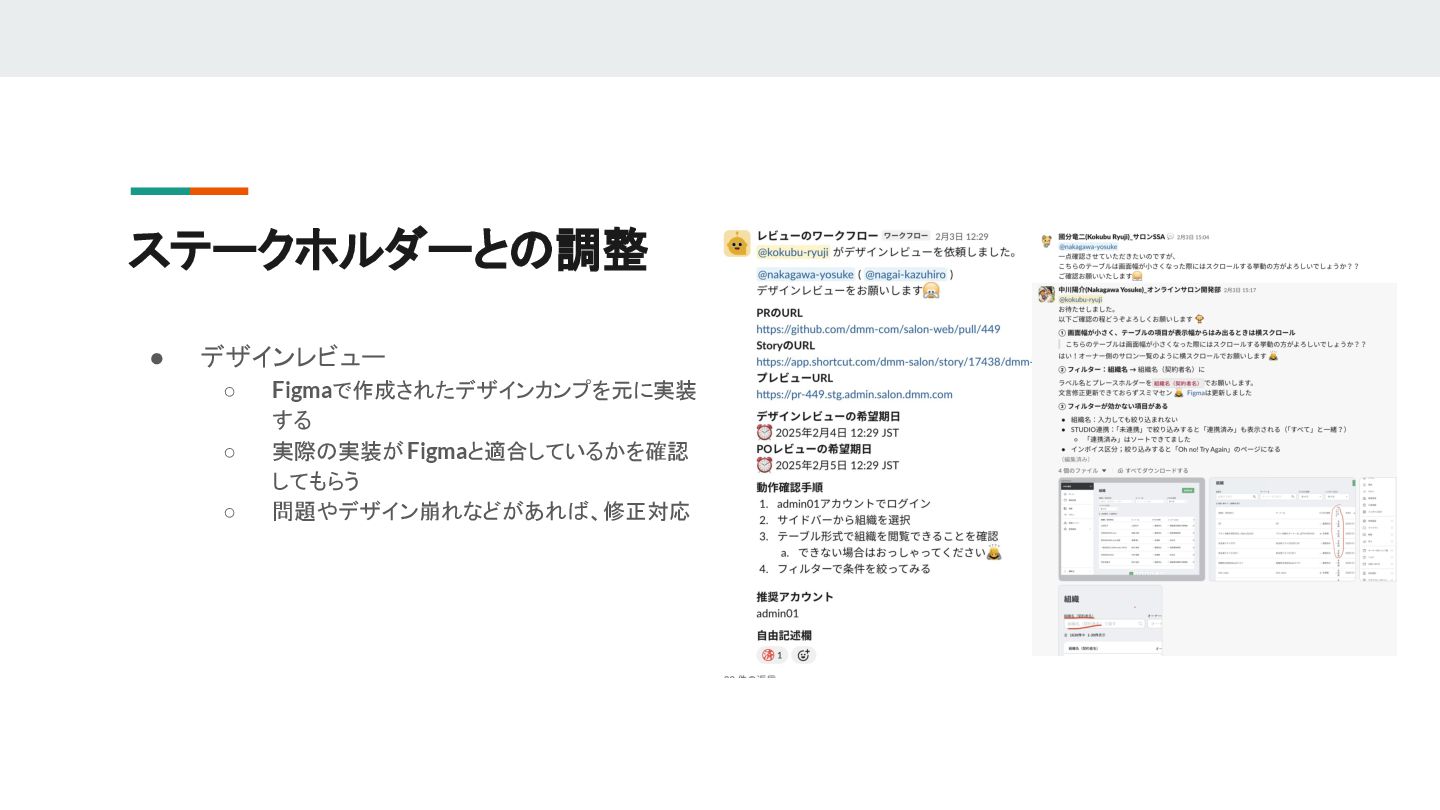Viewport: 1440px width, 810px height.
Task: Open the GitHub pull/449 PR link
Action: pyautogui.click(x=878, y=329)
